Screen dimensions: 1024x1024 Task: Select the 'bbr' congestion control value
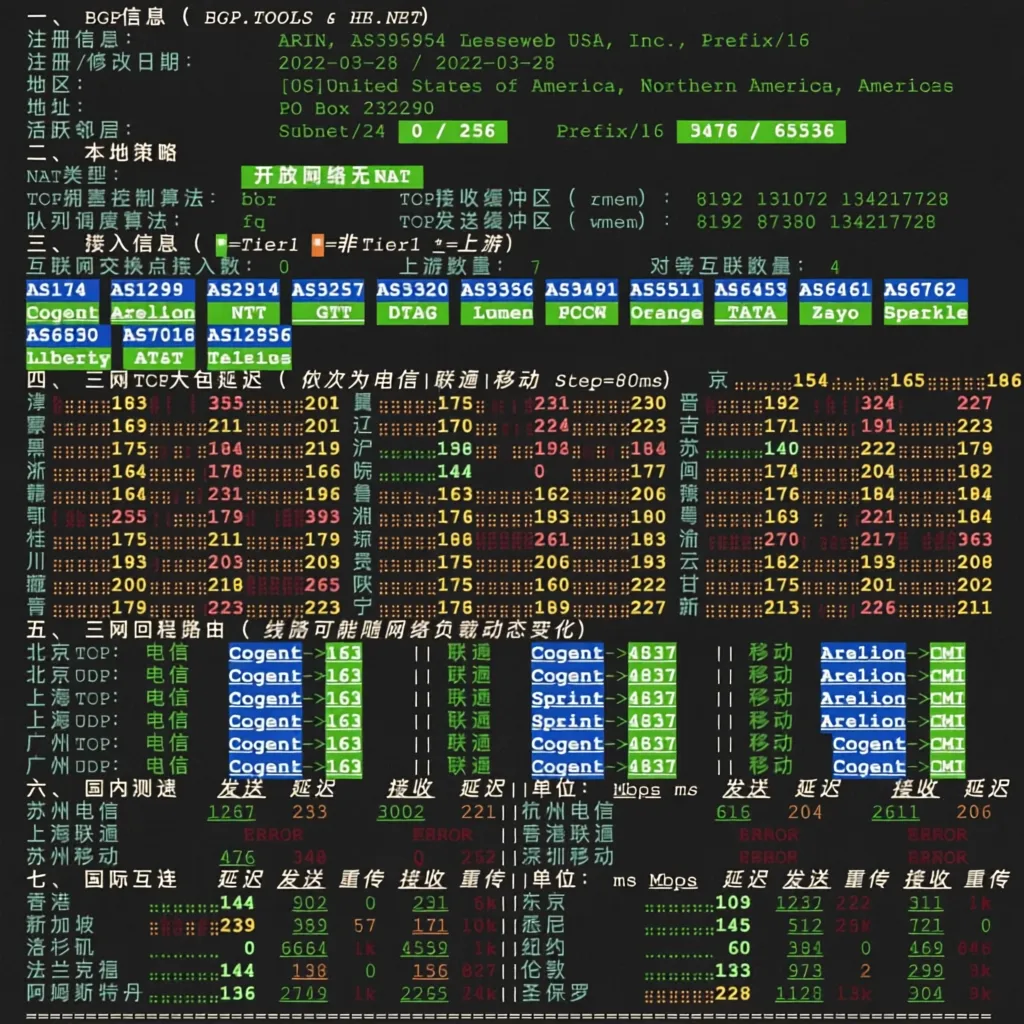259,199
